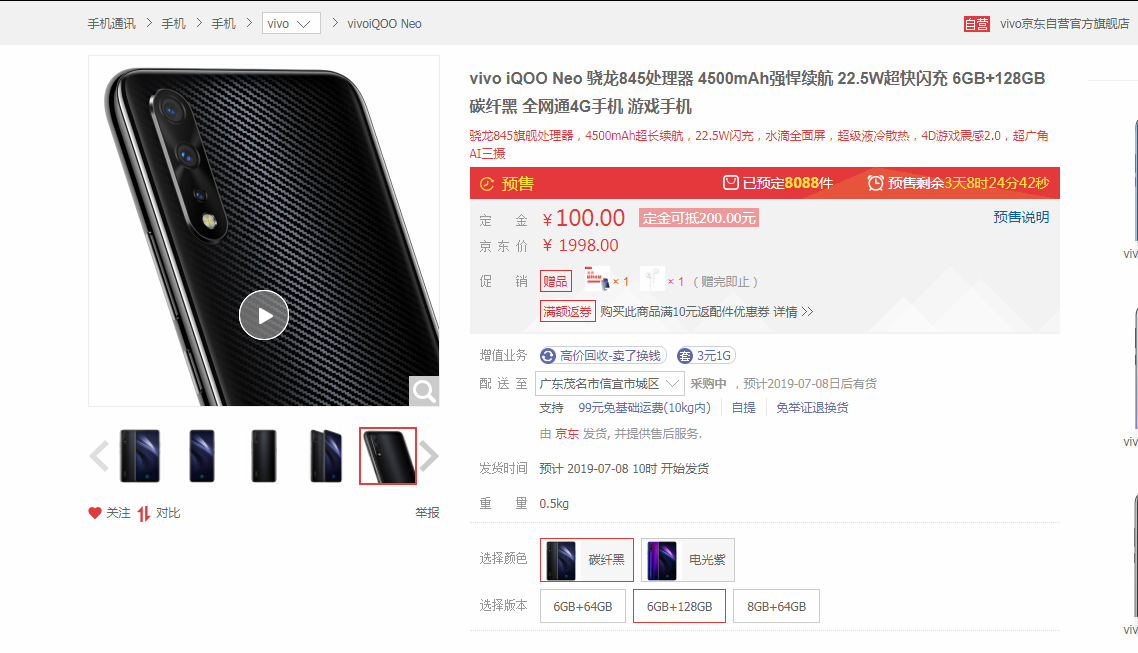The height and width of the screenshot is (653, 1138).
Task: Open delivery address dropdown 广东茂名市信宜市城区
Action: [x=610, y=383]
